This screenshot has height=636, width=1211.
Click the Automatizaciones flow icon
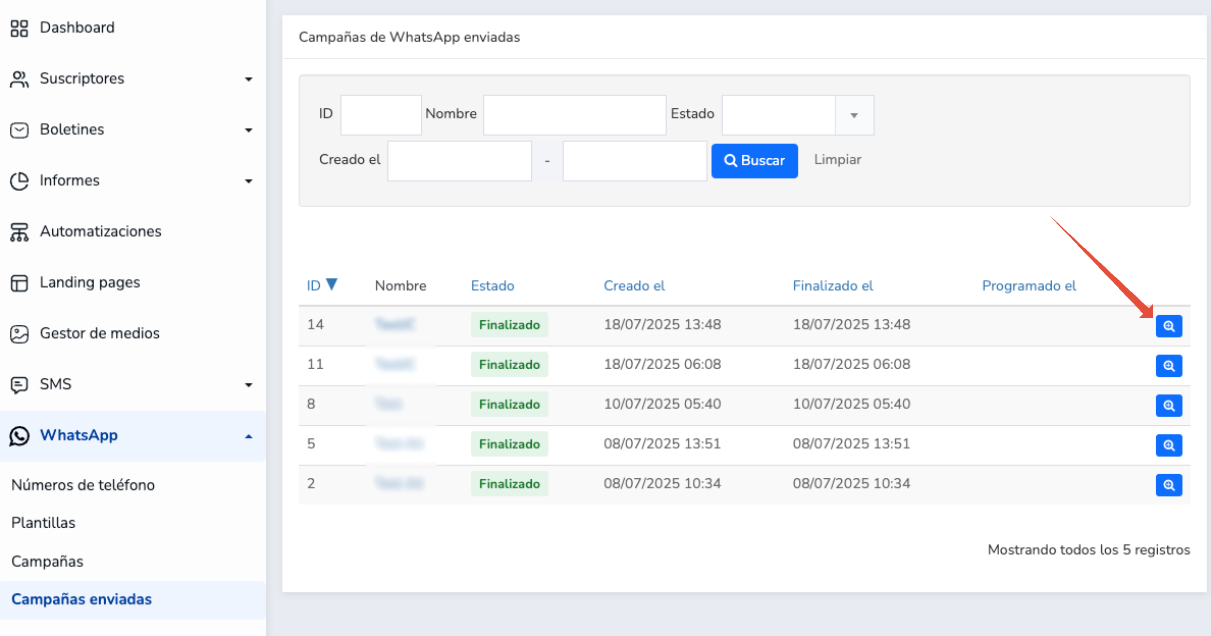(x=19, y=232)
